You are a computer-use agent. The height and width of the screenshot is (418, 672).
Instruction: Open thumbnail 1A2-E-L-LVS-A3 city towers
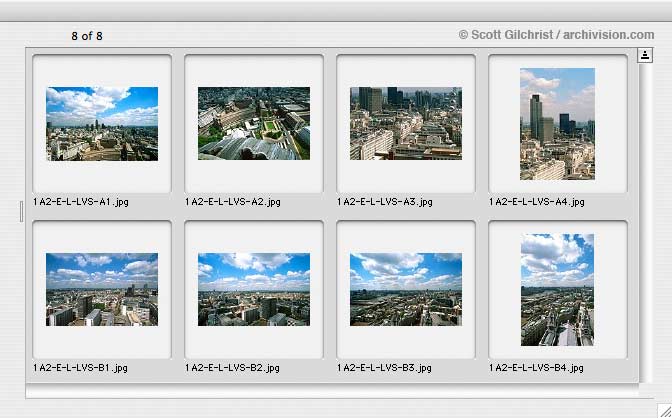406,123
